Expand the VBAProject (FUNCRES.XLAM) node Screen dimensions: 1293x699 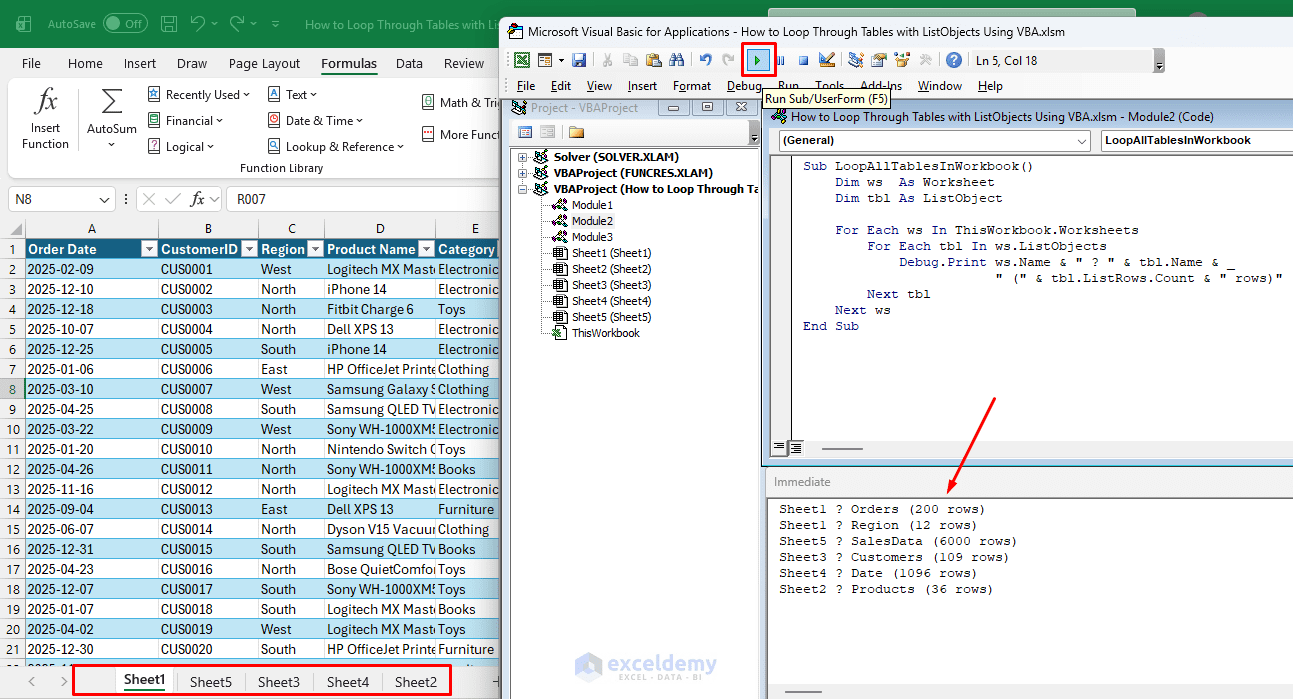click(x=522, y=173)
